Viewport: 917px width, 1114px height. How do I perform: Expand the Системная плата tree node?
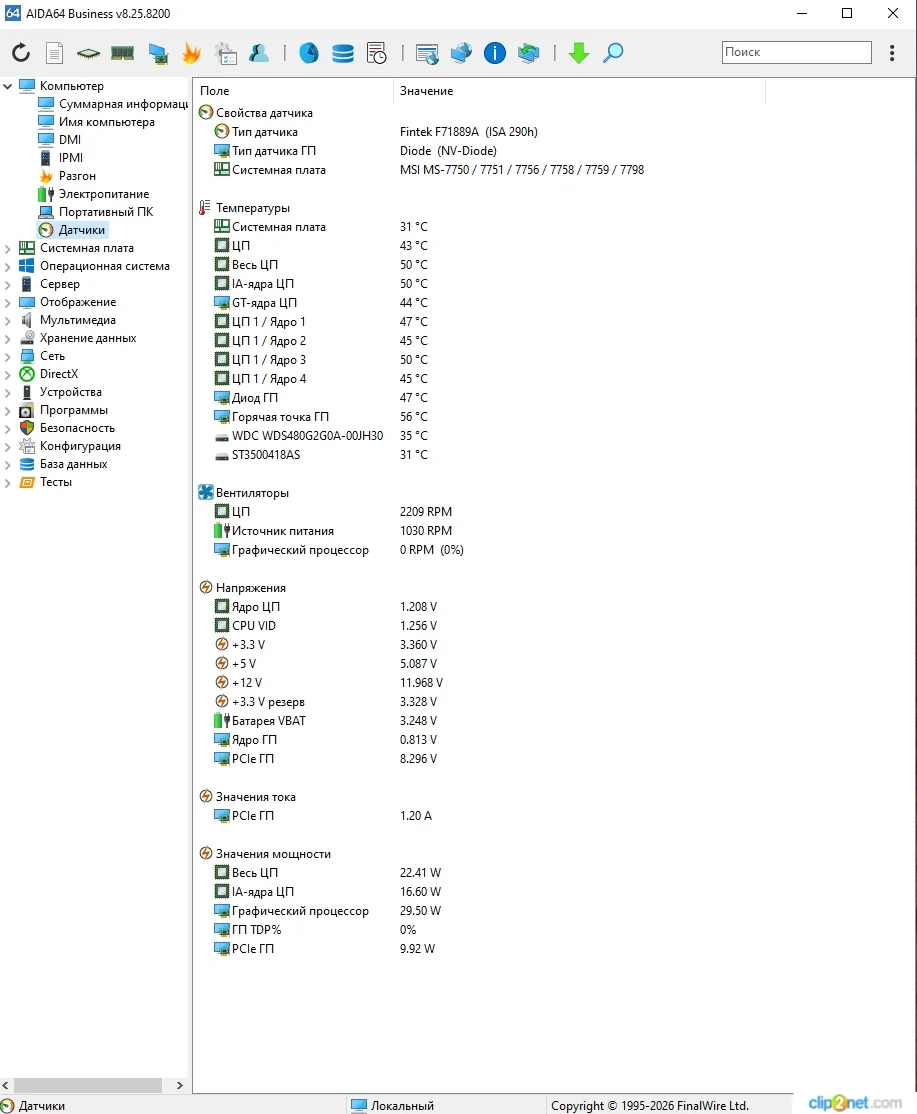8,249
